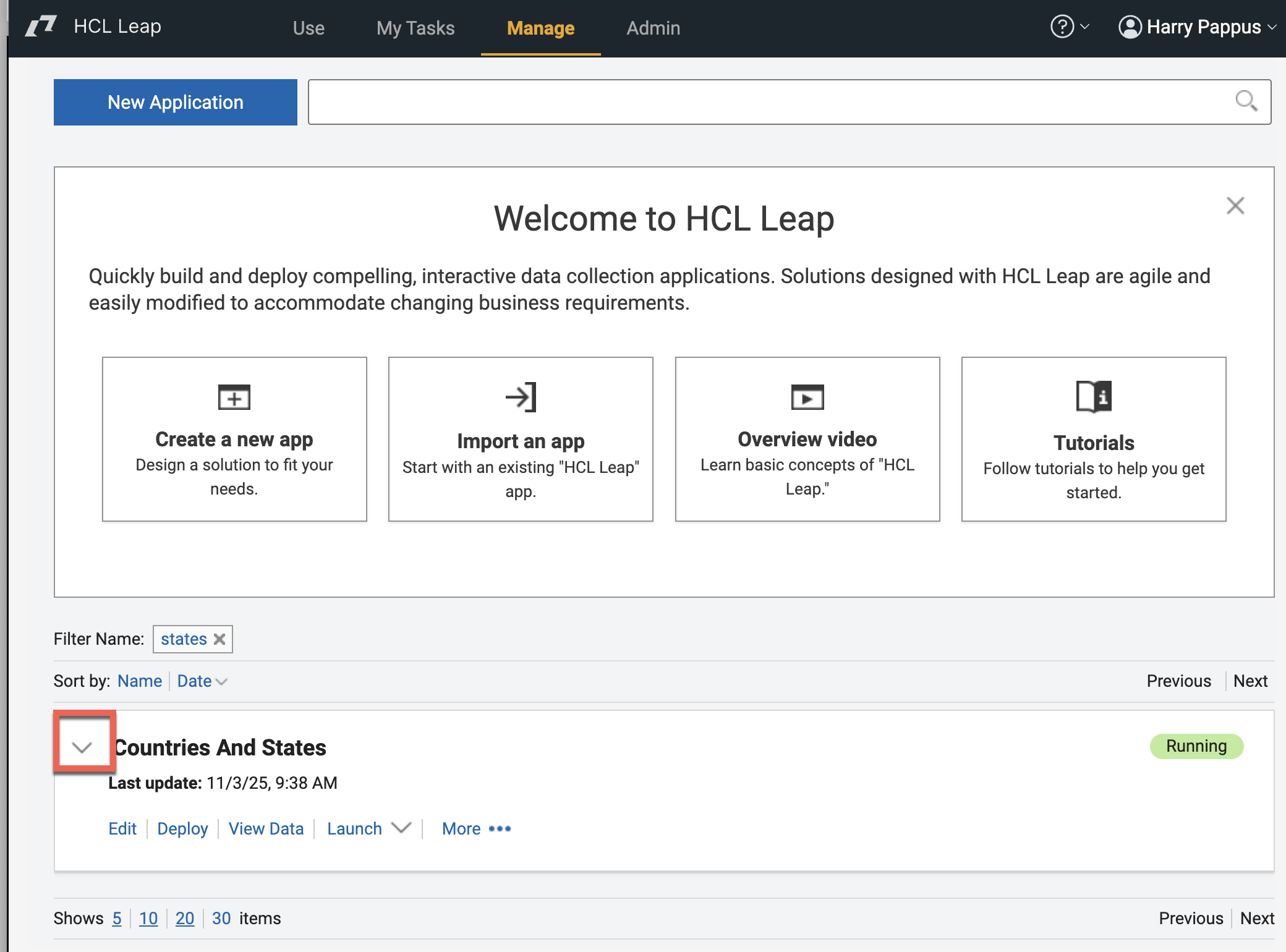Click the New Application button
1286x952 pixels.
[175, 102]
